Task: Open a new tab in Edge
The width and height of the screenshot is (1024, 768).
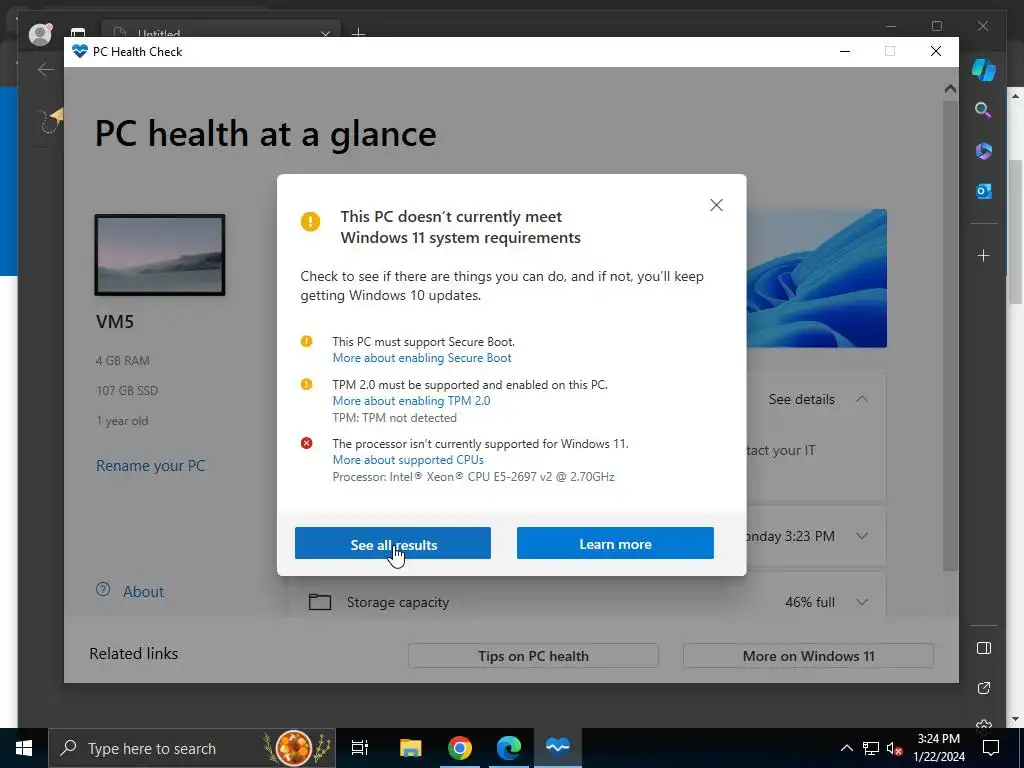Action: [x=358, y=33]
